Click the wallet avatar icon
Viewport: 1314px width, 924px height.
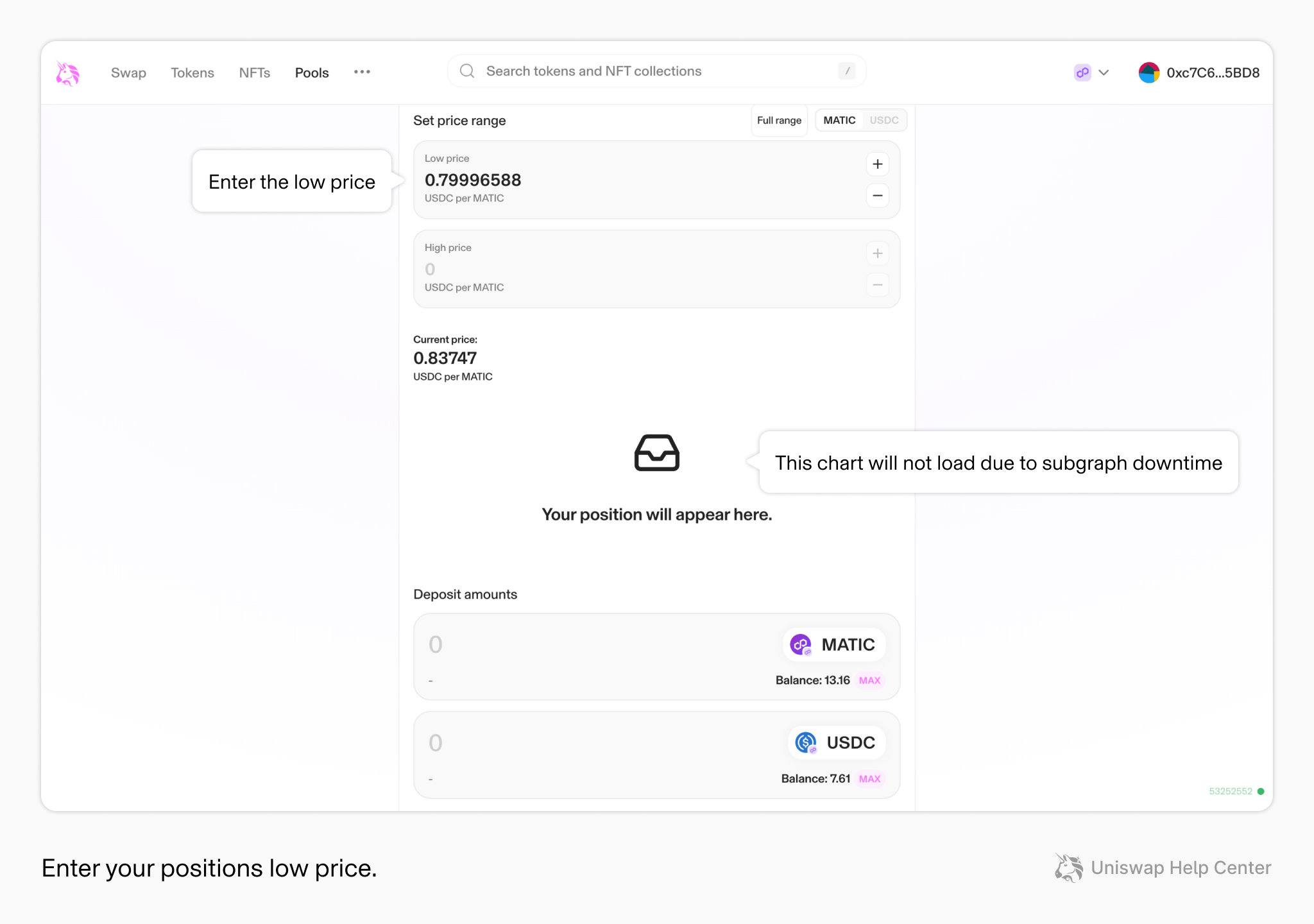point(1148,73)
